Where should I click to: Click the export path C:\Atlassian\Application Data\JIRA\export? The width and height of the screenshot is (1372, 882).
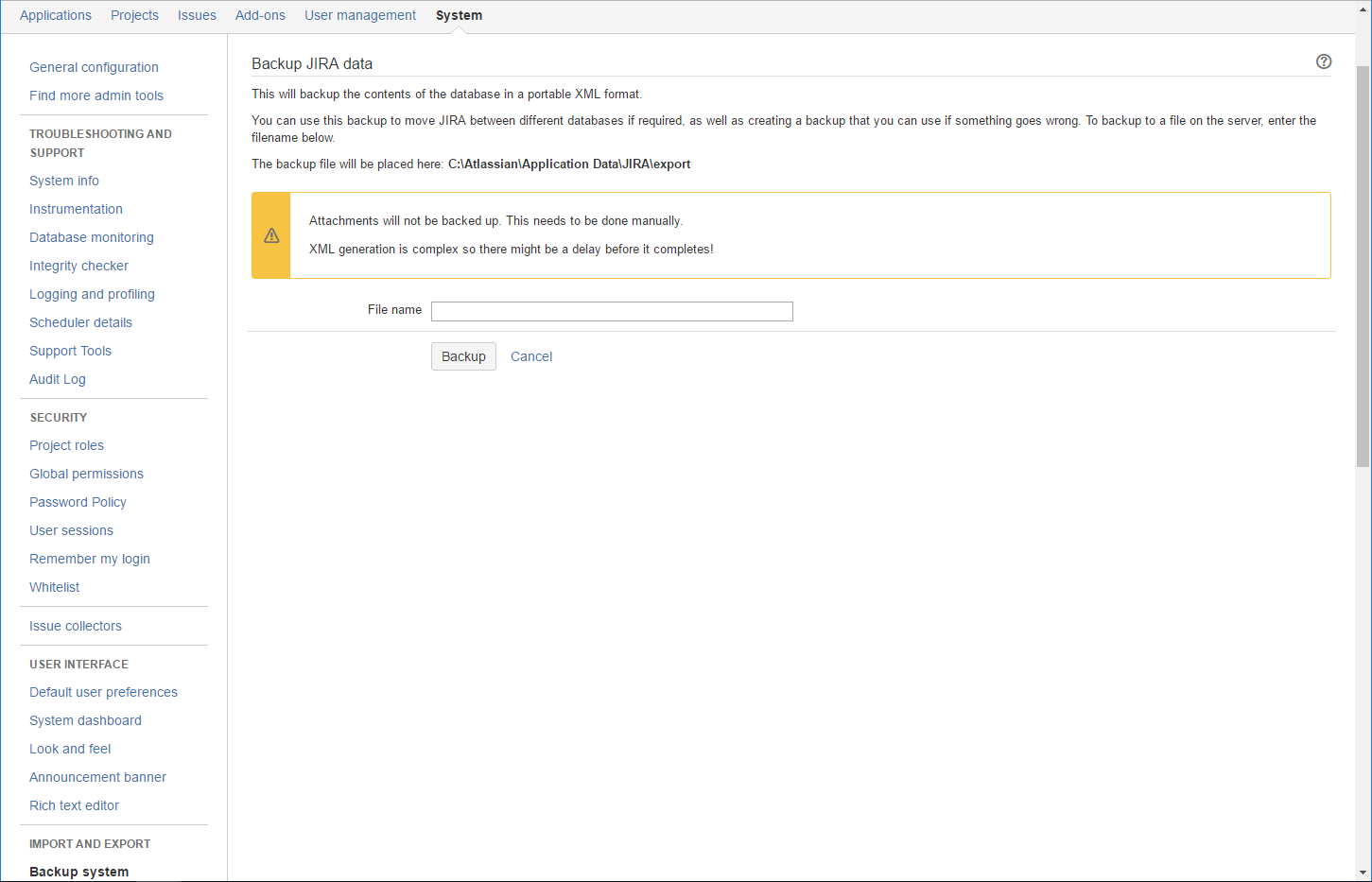(x=569, y=164)
